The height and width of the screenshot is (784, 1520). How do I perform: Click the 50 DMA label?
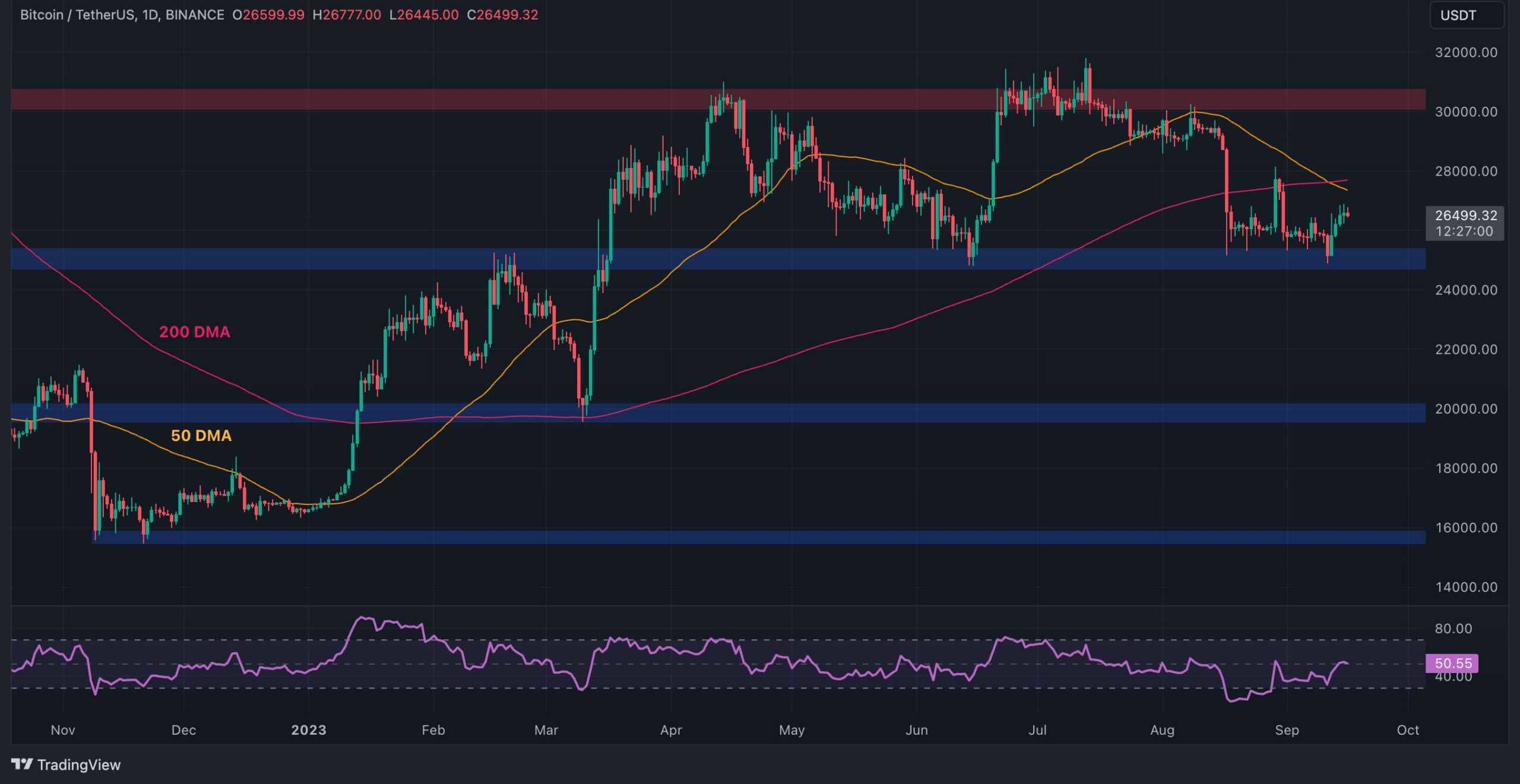point(201,436)
